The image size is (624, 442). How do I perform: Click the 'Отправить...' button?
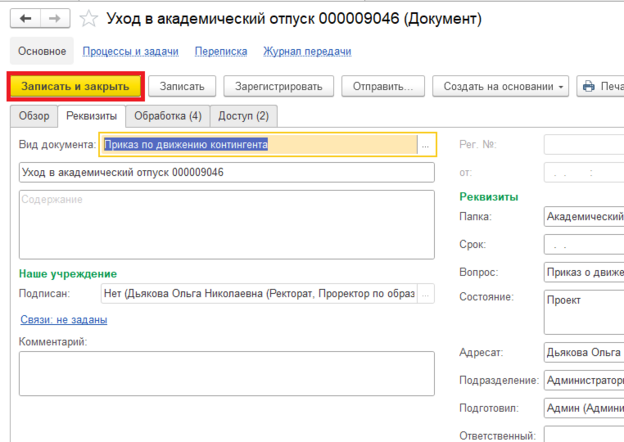pos(383,87)
